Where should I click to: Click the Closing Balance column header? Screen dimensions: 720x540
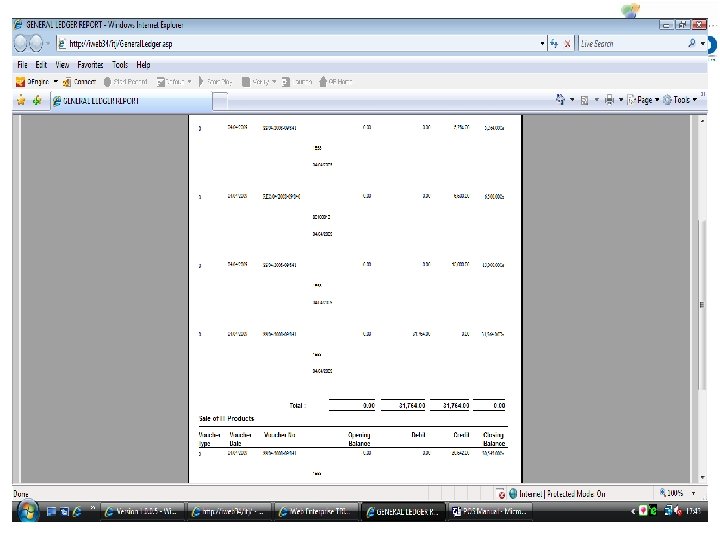tap(494, 439)
